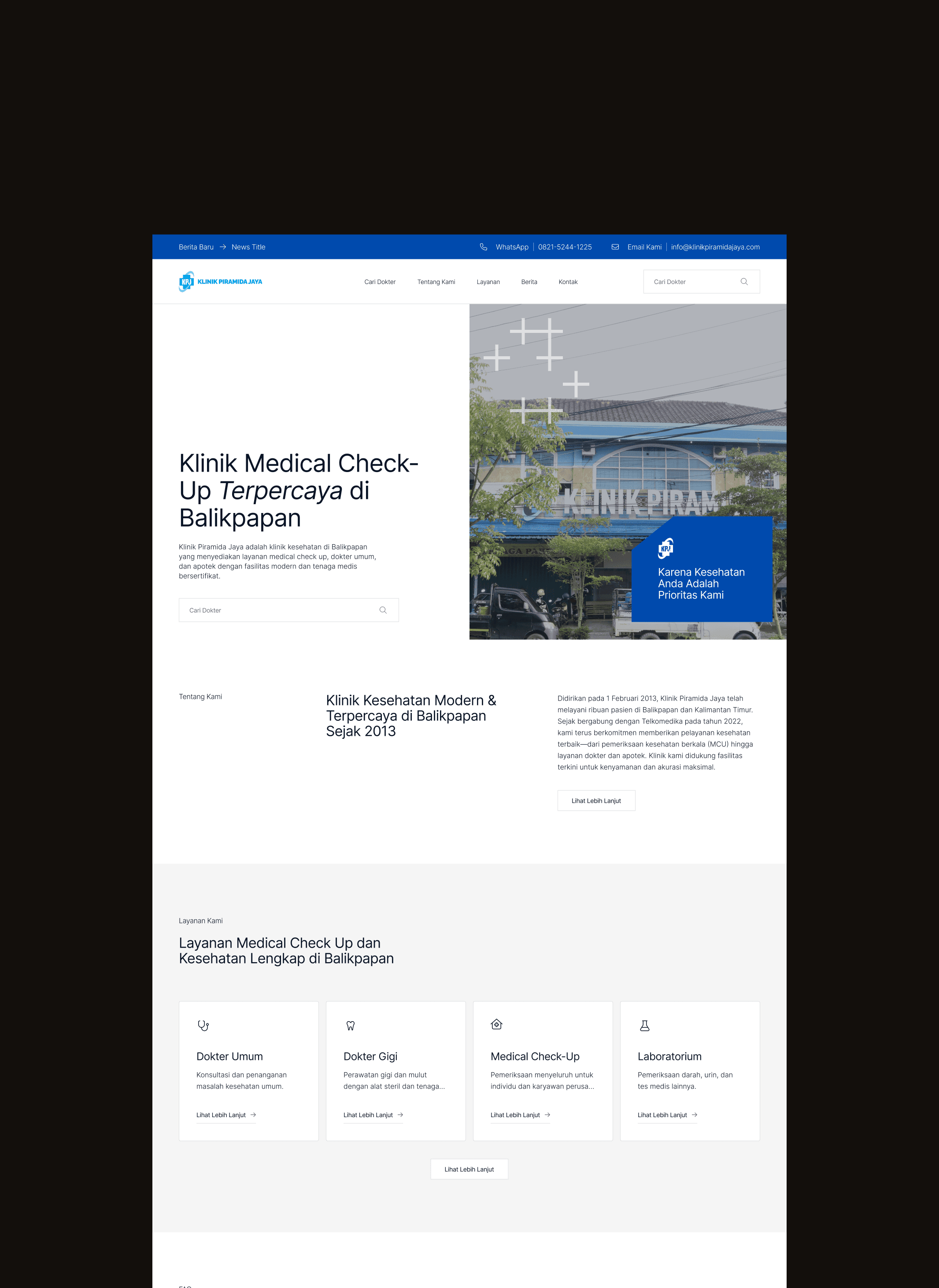Open the Tentang Kami menu item
Viewport: 939px width, 1288px height.
[x=436, y=282]
